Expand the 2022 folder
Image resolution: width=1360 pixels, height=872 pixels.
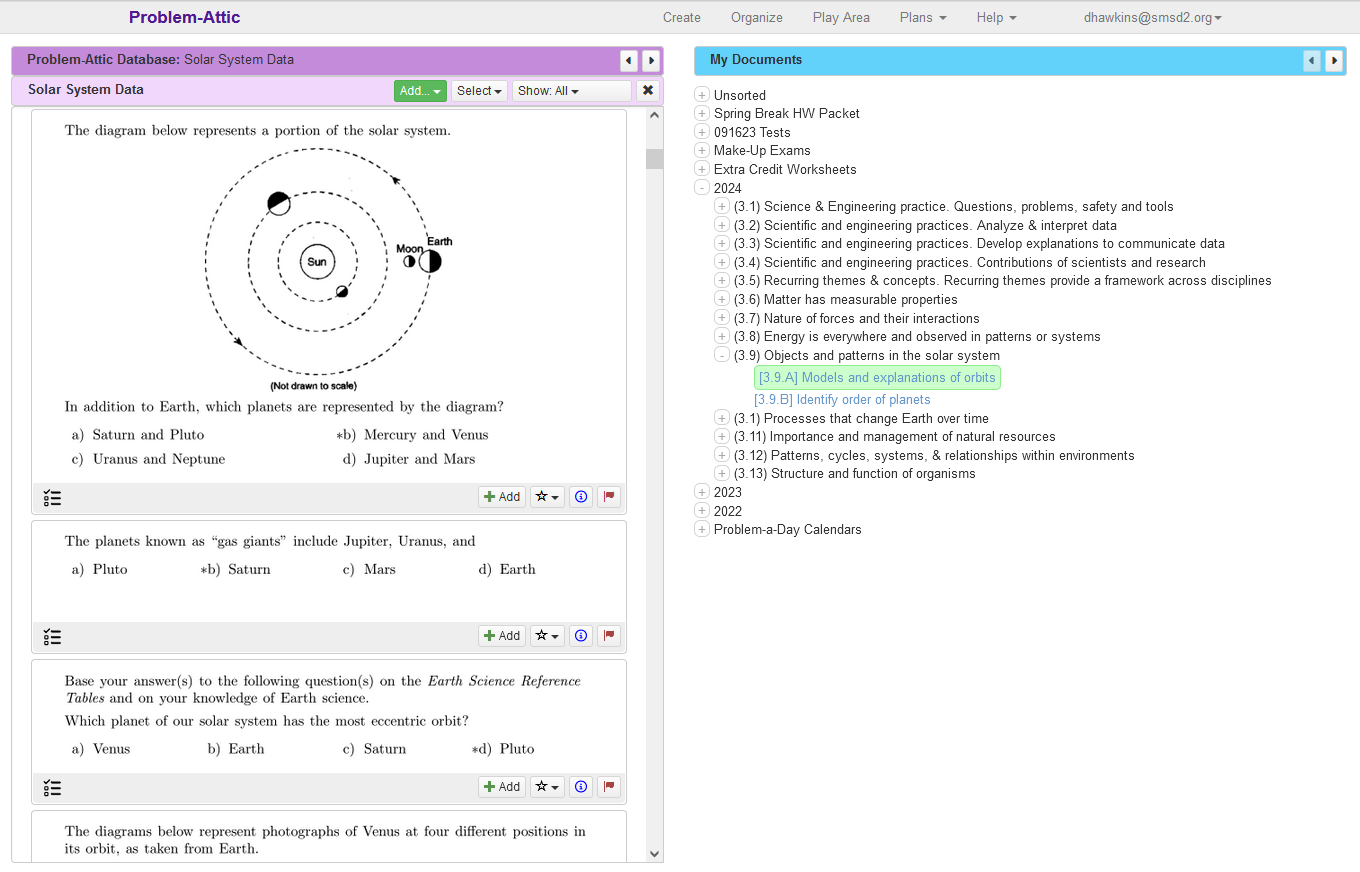(x=702, y=511)
